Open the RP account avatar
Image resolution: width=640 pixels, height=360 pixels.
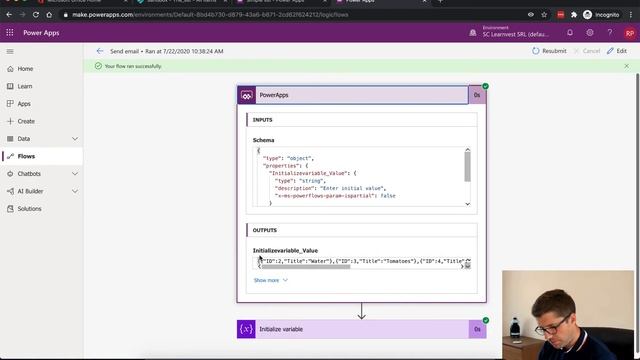coord(629,33)
